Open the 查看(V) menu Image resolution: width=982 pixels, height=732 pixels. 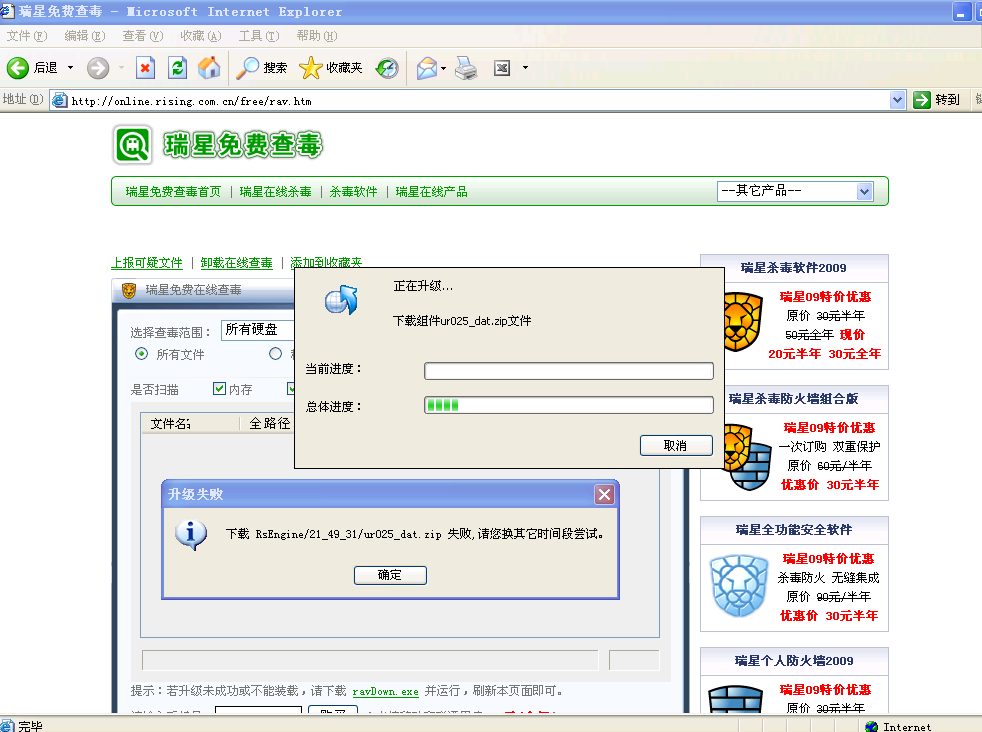pyautogui.click(x=143, y=36)
